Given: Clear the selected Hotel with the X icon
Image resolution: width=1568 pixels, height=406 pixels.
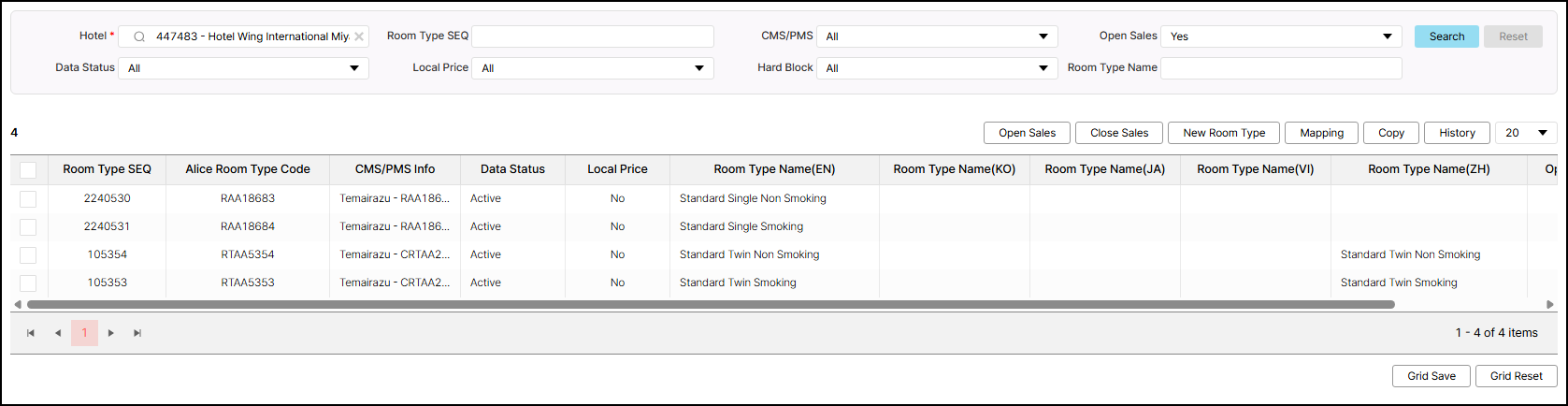Looking at the screenshot, I should [x=359, y=36].
